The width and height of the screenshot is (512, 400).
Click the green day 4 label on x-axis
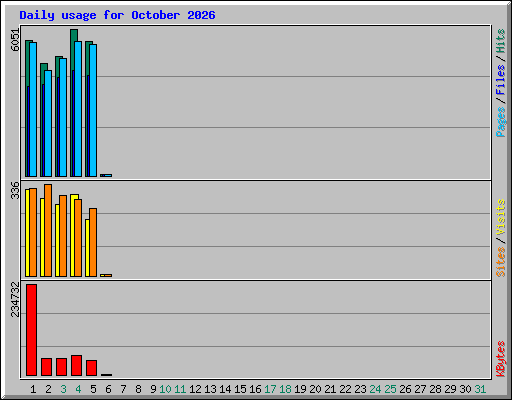[x=78, y=389]
